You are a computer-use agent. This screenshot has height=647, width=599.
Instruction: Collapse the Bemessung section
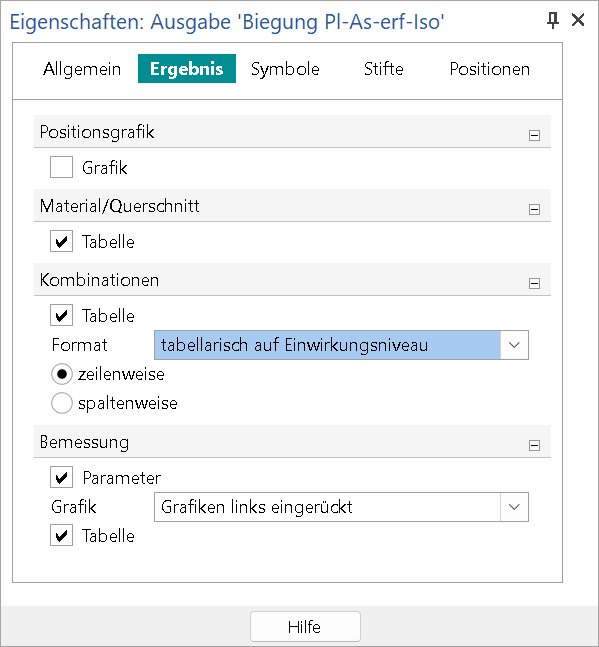point(534,446)
